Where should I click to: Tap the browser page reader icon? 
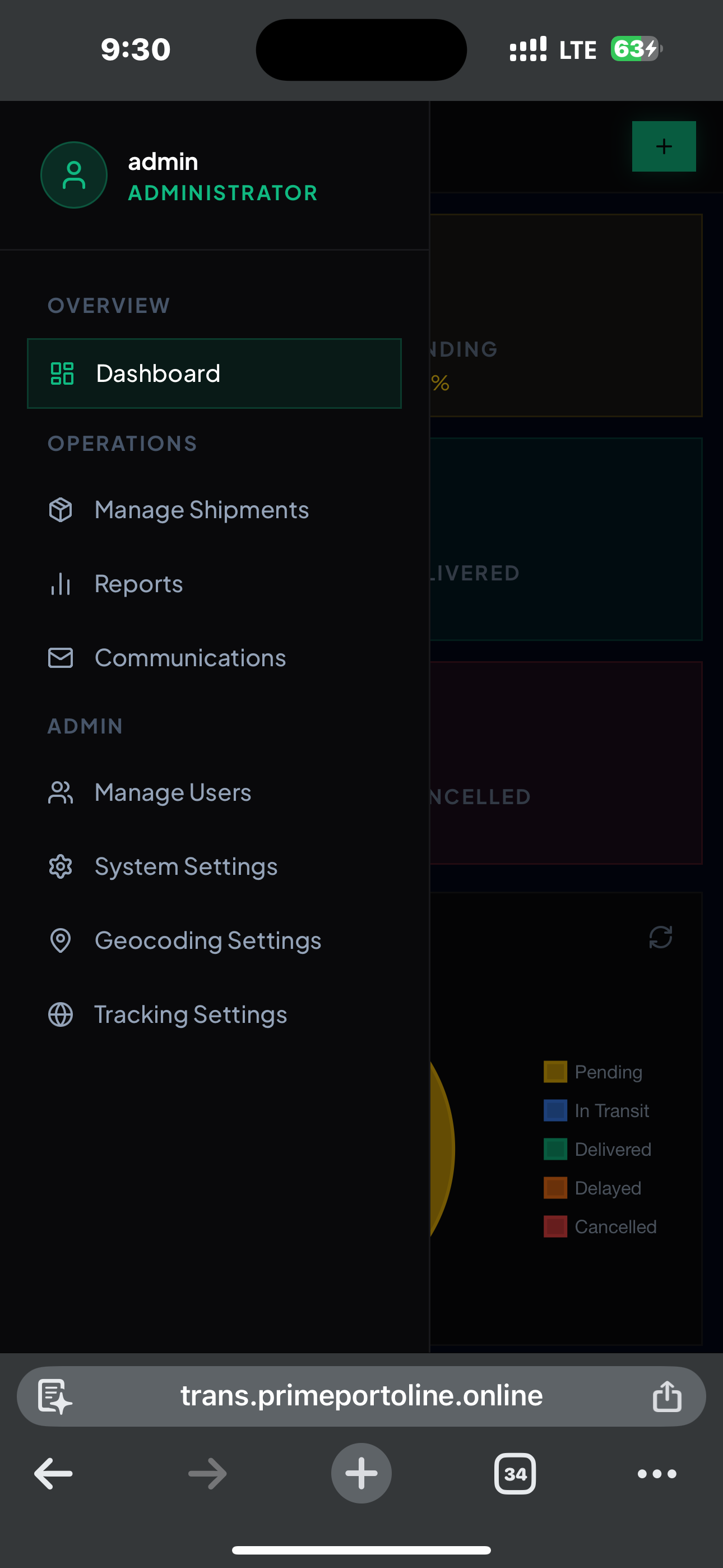[x=55, y=1396]
